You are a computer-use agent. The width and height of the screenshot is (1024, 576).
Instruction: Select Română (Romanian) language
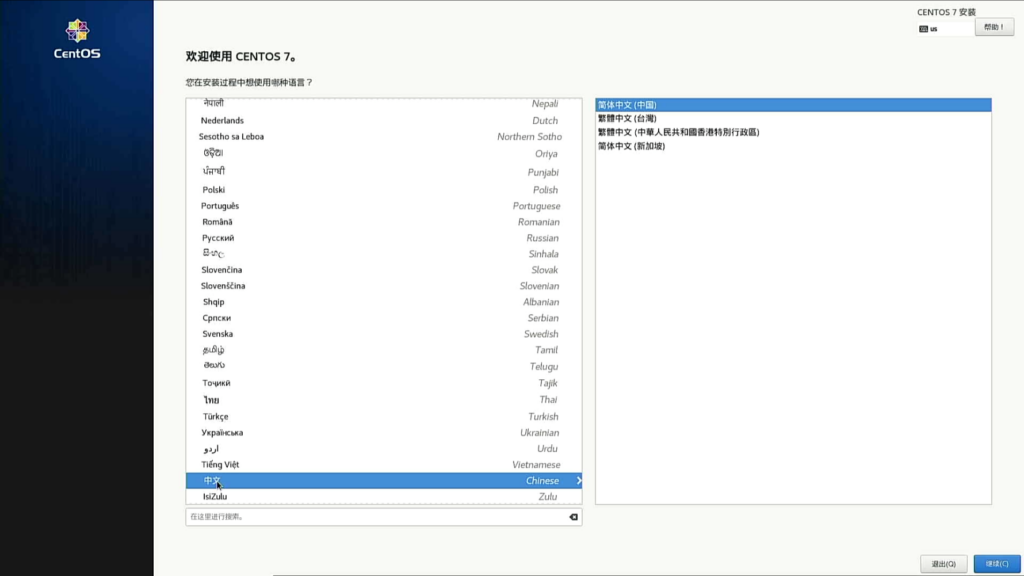(x=383, y=222)
